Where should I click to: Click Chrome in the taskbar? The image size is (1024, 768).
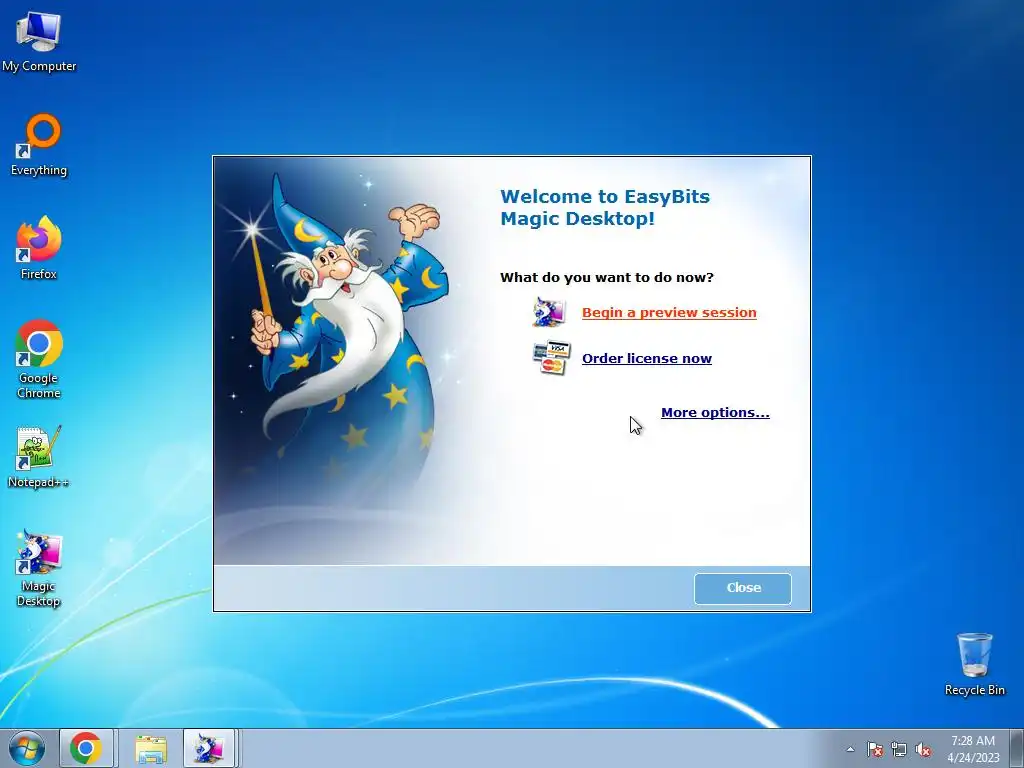pos(86,748)
